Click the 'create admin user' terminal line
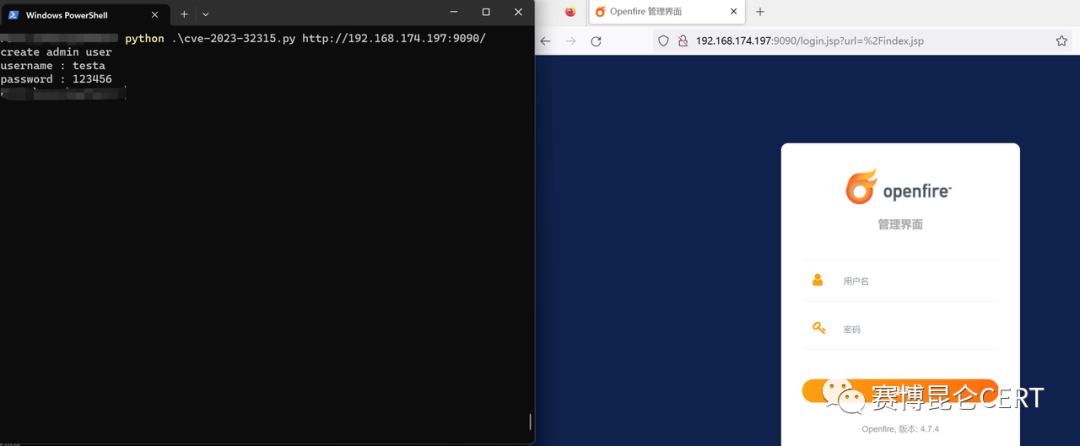Viewport: 1080px width, 446px height. pyautogui.click(x=56, y=52)
